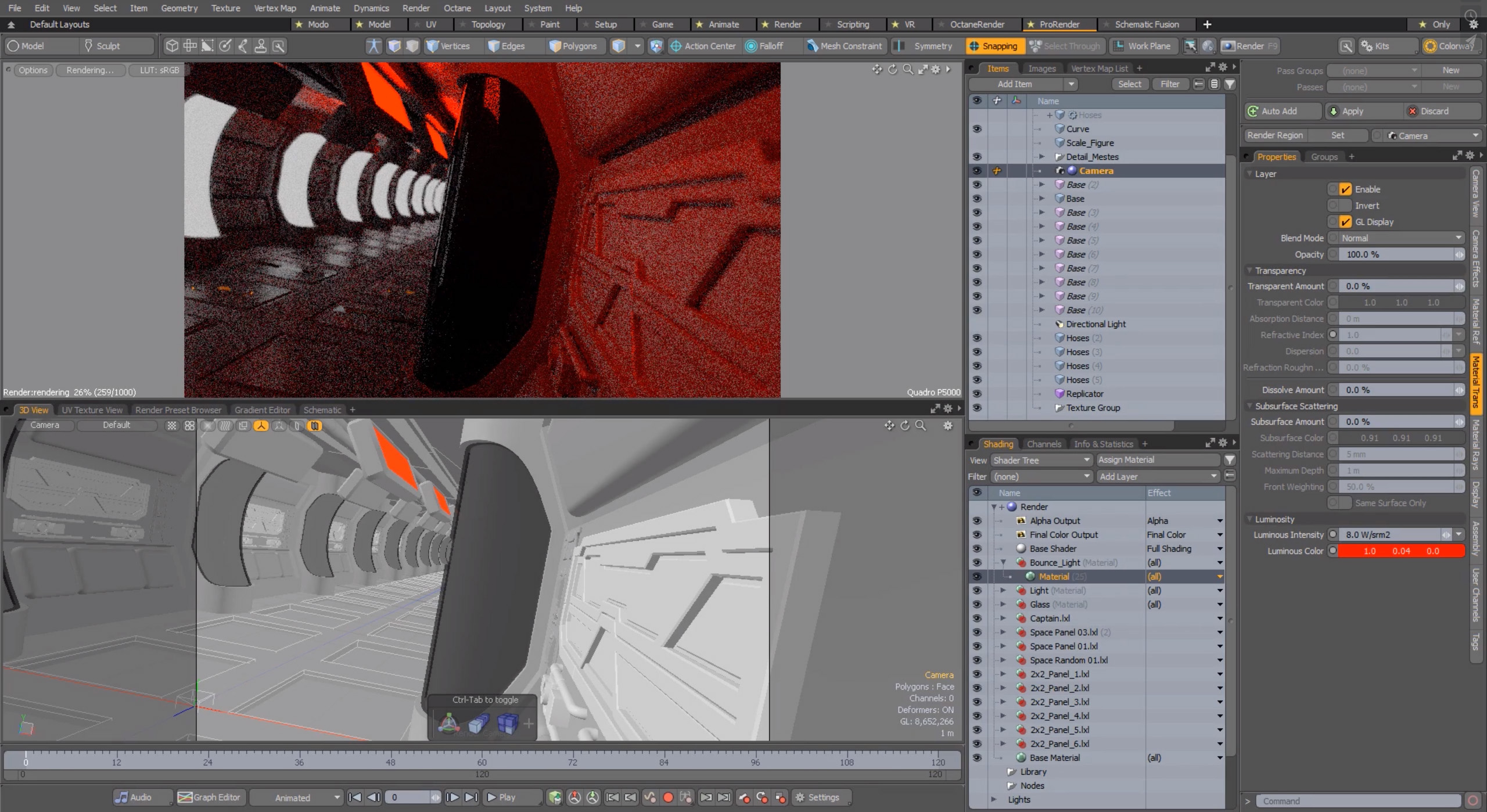This screenshot has height=812, width=1487.
Task: Toggle the GL Display checkbox
Action: click(1345, 222)
